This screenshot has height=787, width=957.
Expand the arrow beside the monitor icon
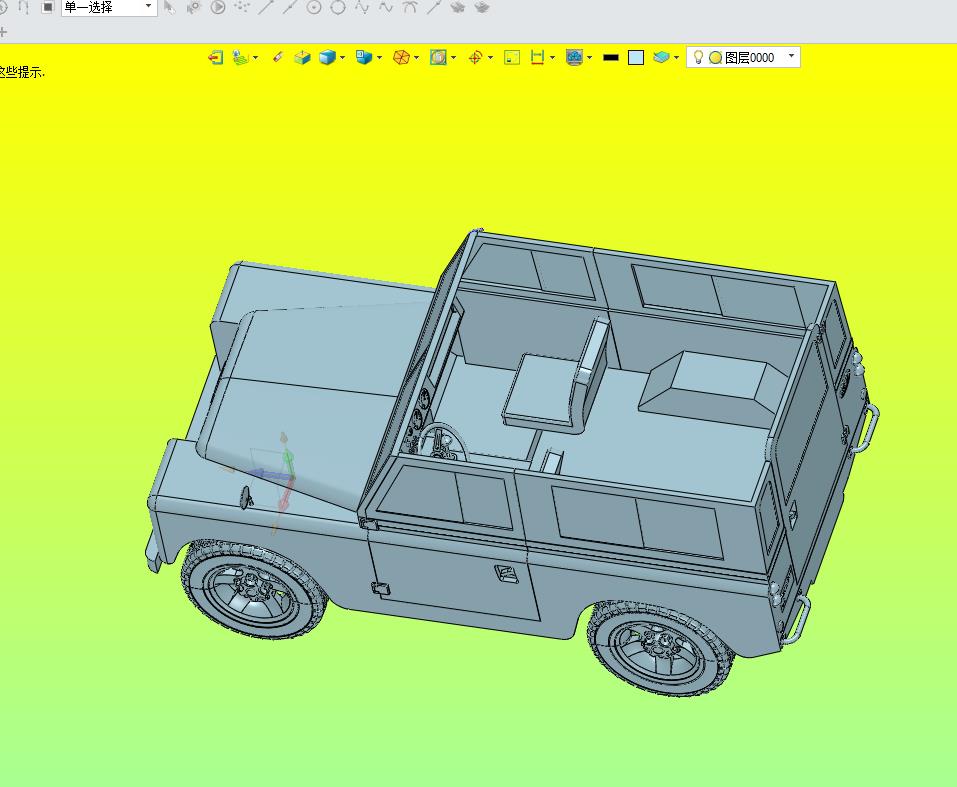(x=590, y=58)
